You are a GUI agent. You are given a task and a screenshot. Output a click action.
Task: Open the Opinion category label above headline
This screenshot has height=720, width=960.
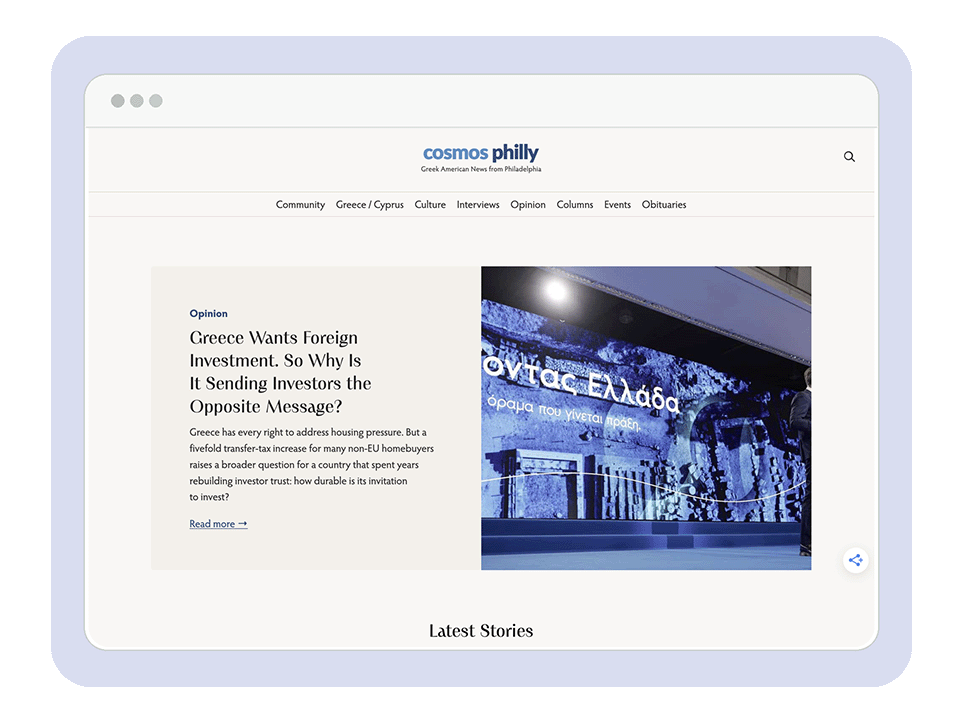[x=208, y=313]
